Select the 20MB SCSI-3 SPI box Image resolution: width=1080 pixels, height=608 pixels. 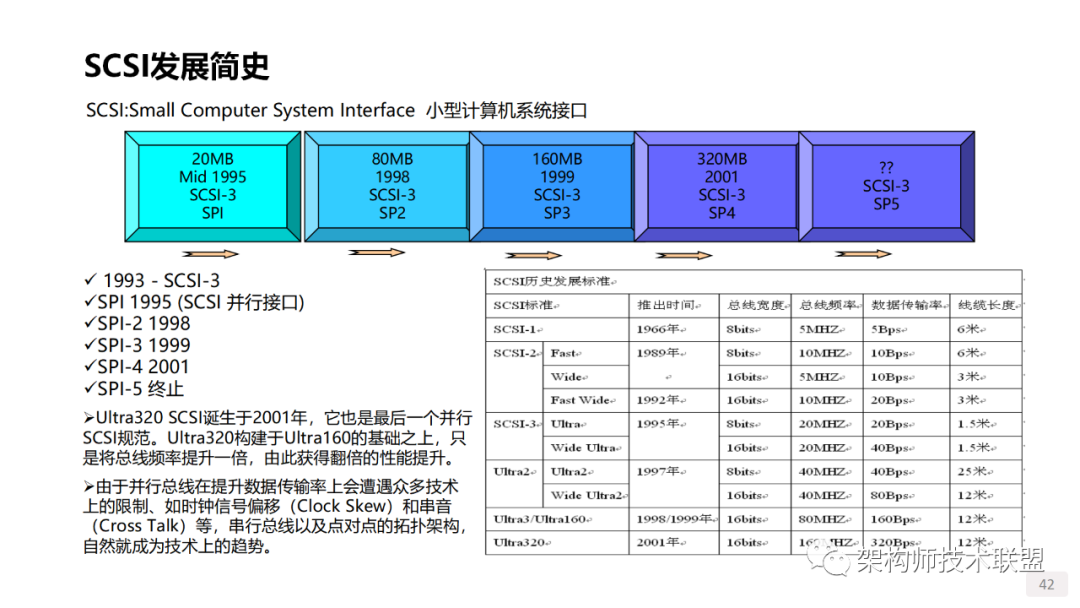[x=211, y=185]
